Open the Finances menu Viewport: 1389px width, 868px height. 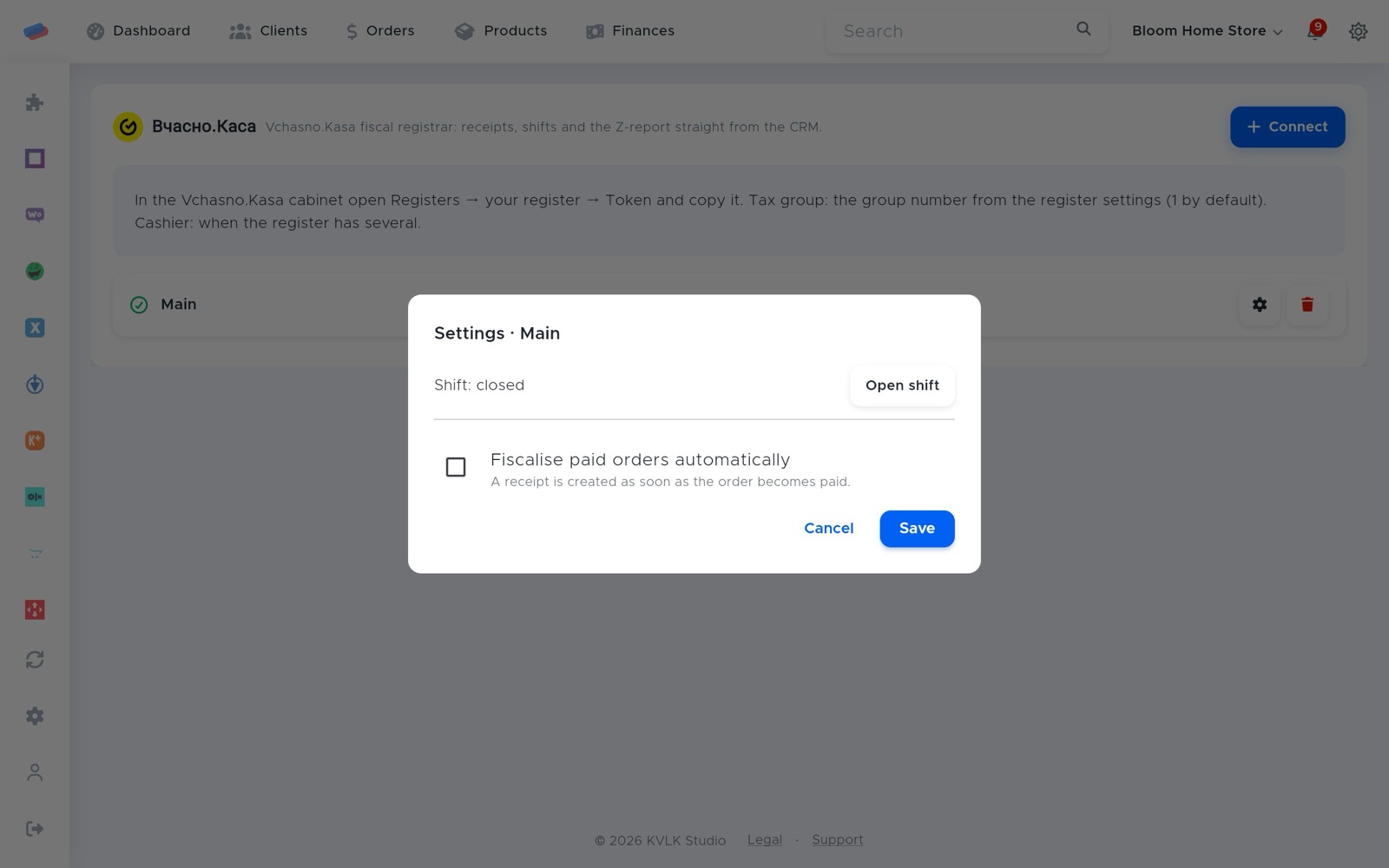tap(630, 31)
